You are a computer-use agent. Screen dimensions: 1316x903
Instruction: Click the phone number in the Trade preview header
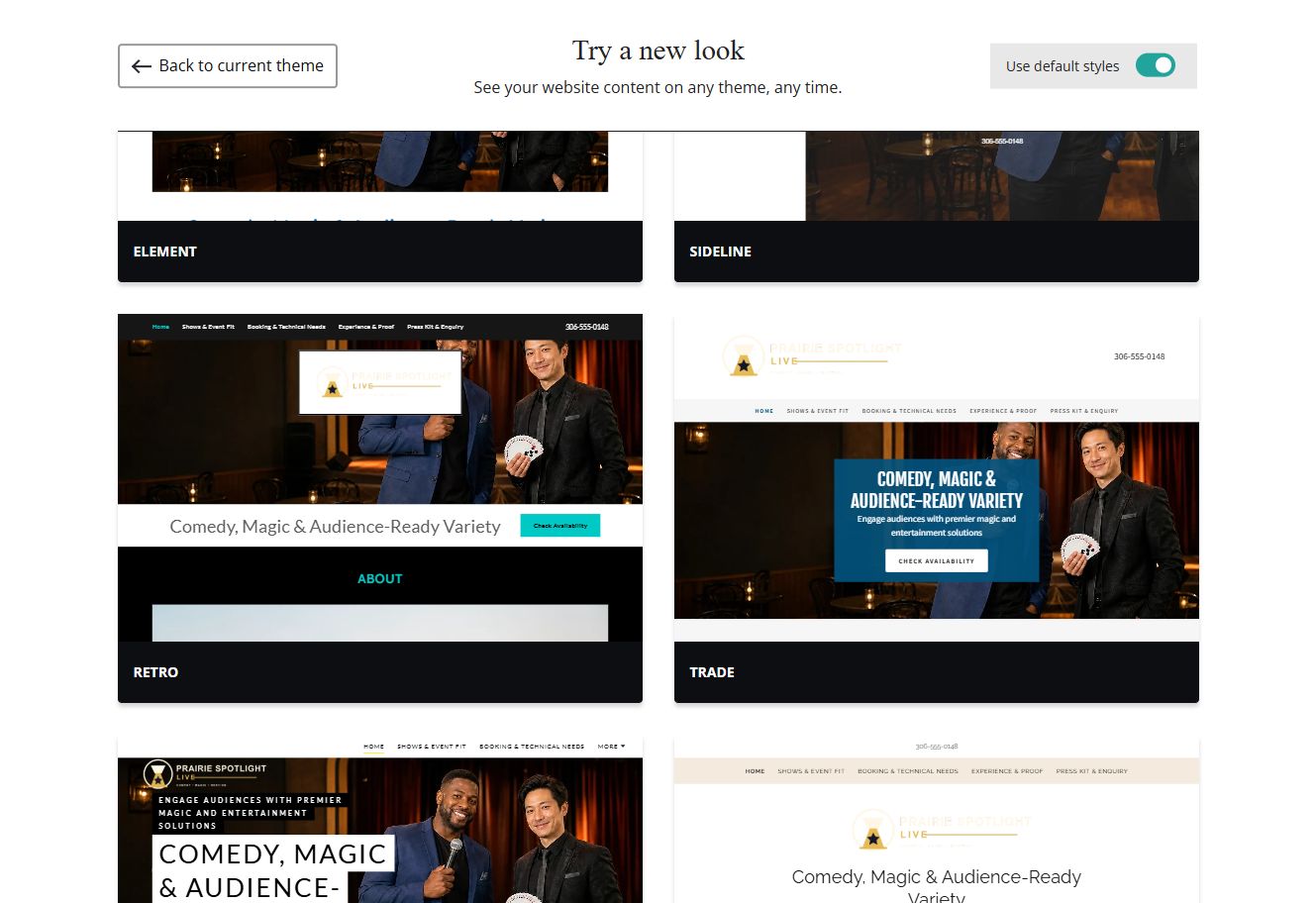click(1139, 356)
